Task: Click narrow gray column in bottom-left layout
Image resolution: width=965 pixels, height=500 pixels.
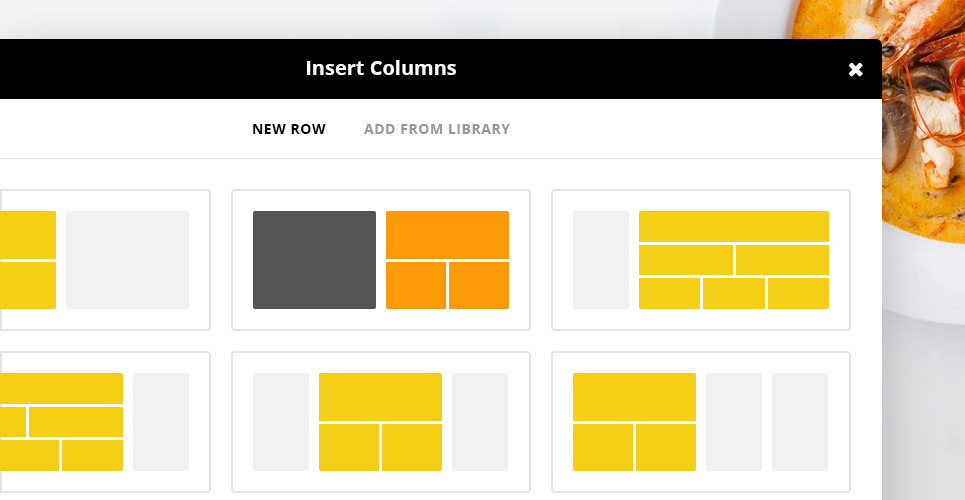Action: tap(161, 422)
